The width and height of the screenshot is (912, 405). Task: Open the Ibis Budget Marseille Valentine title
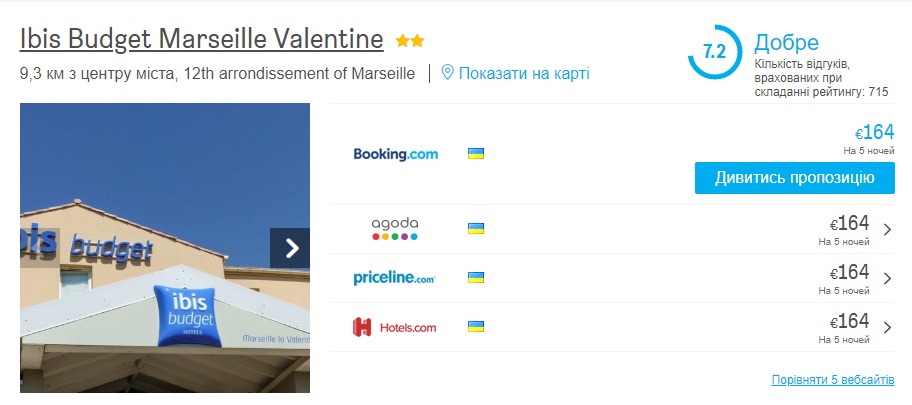point(201,40)
